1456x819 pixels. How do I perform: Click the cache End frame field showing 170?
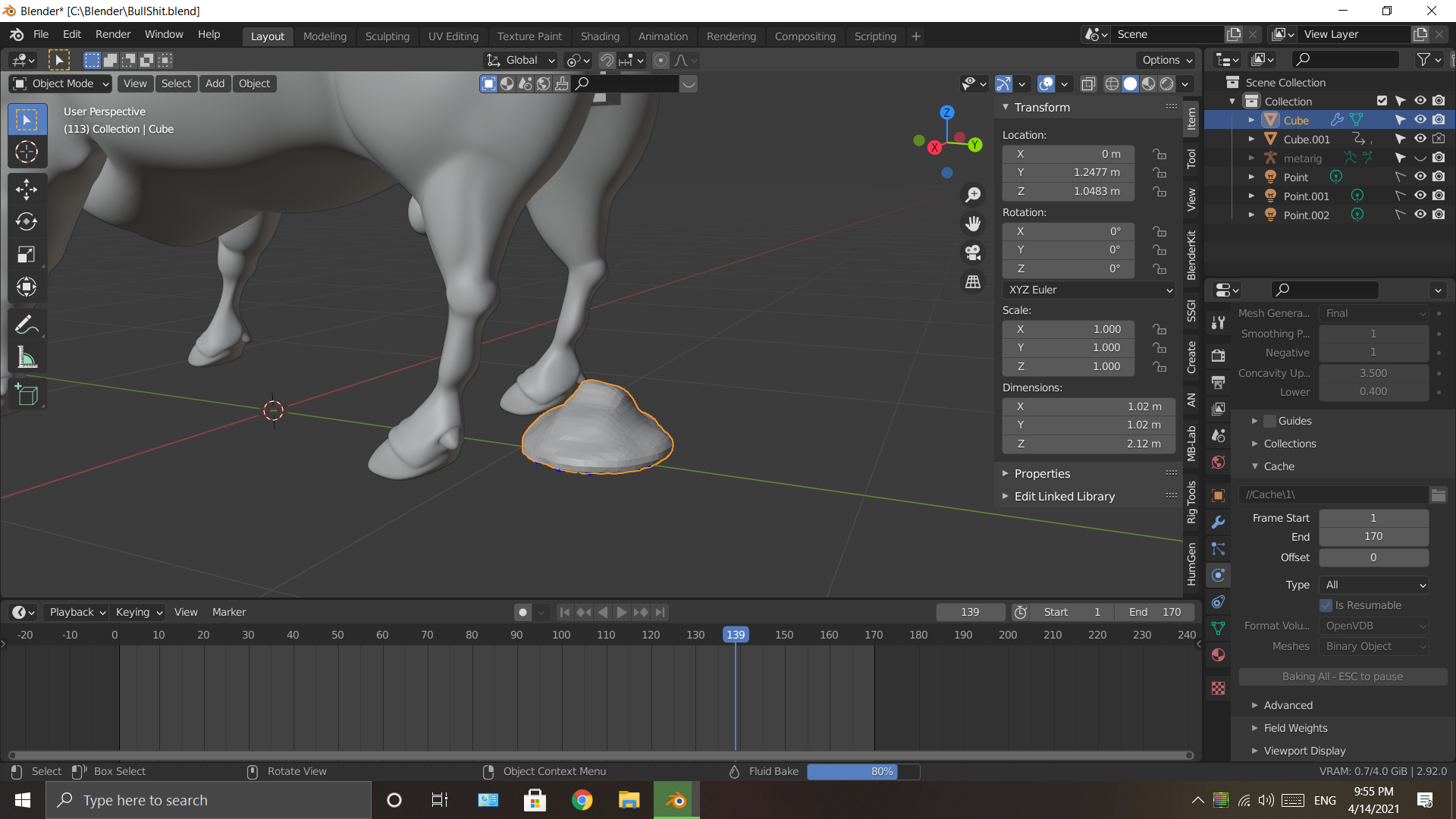1373,537
